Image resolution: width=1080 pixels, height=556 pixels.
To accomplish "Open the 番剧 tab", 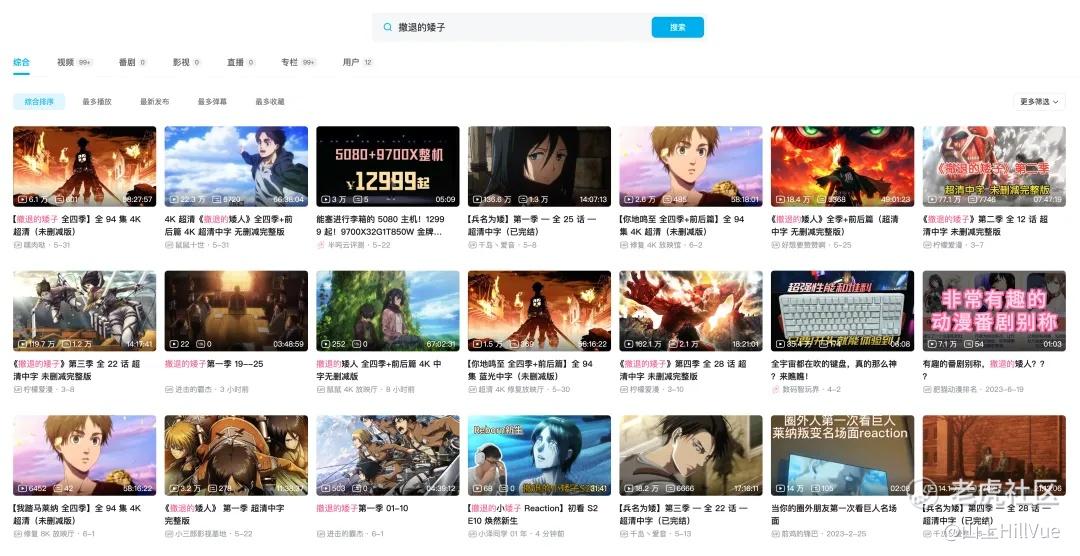I will [132, 62].
